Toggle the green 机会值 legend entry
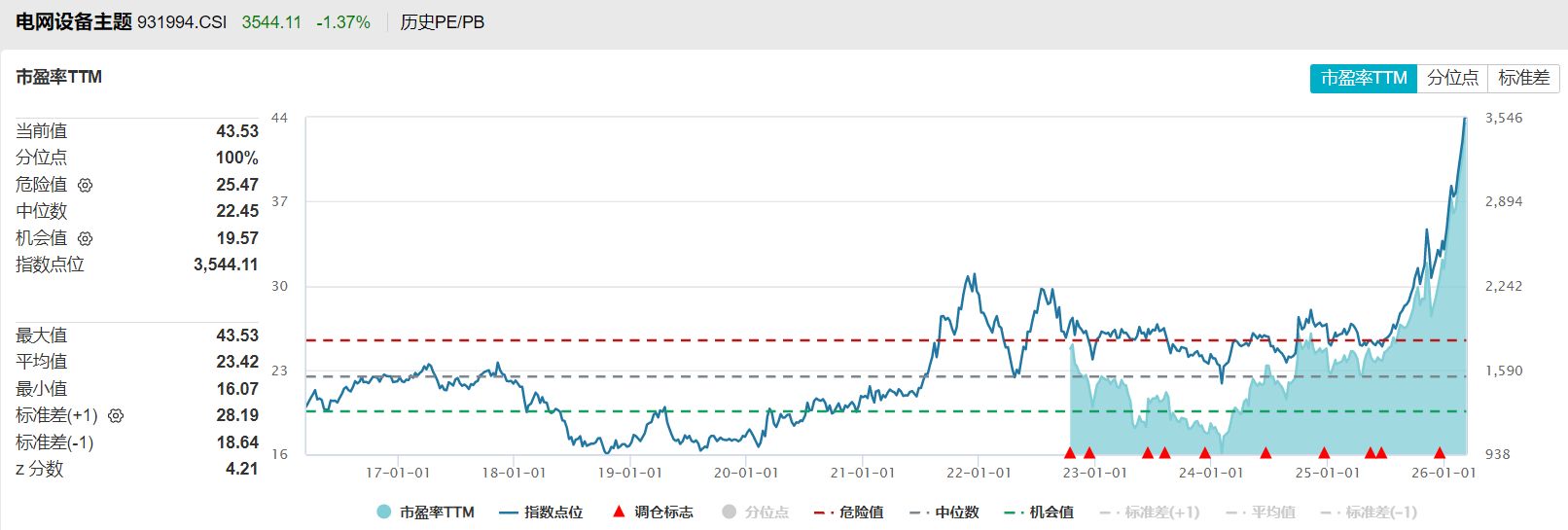 [1039, 512]
